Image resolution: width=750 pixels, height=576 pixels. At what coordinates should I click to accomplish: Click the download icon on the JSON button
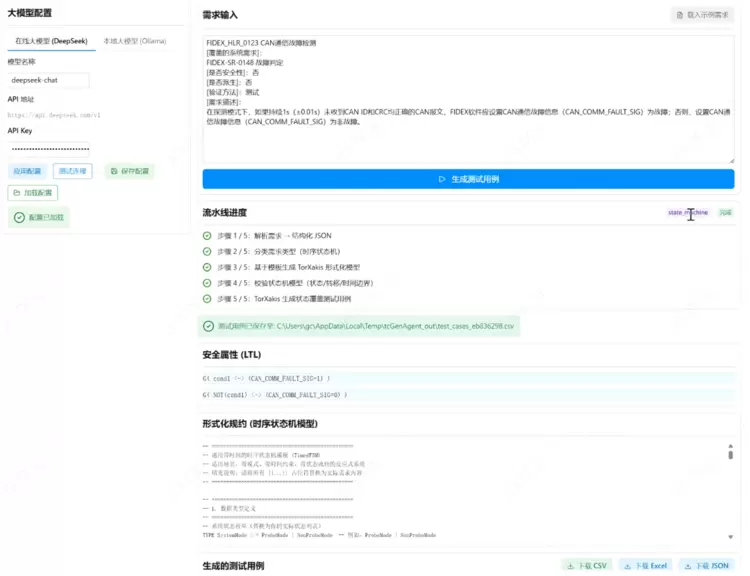pos(688,566)
